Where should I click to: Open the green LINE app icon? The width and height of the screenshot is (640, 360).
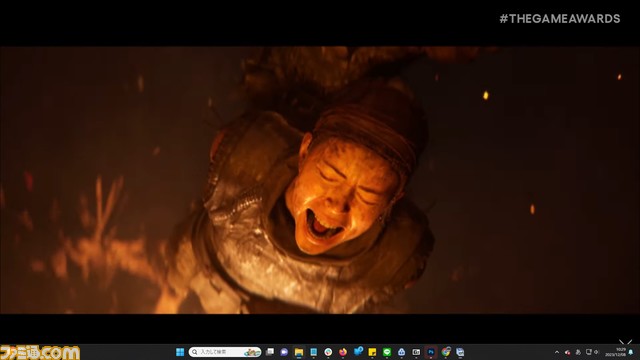tap(387, 352)
